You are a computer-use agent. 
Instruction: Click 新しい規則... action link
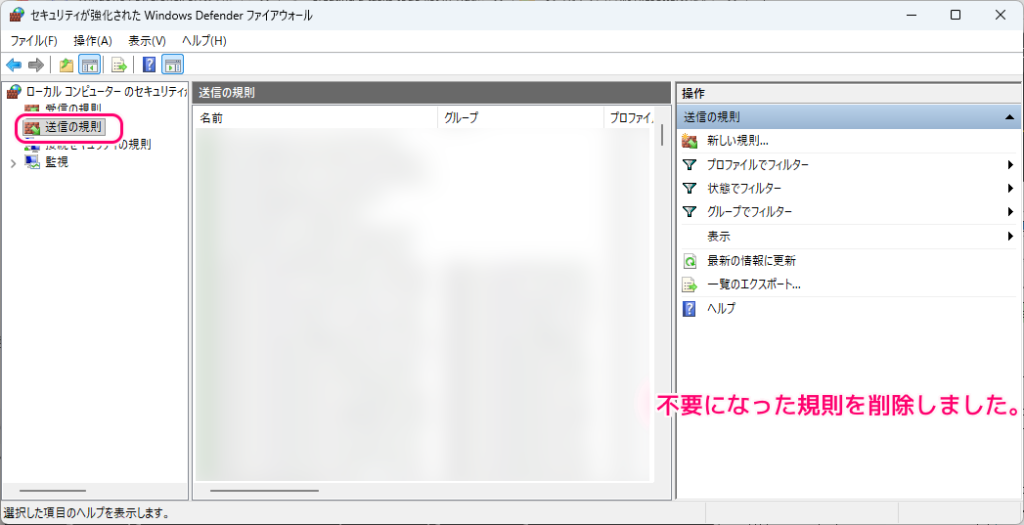[737, 140]
